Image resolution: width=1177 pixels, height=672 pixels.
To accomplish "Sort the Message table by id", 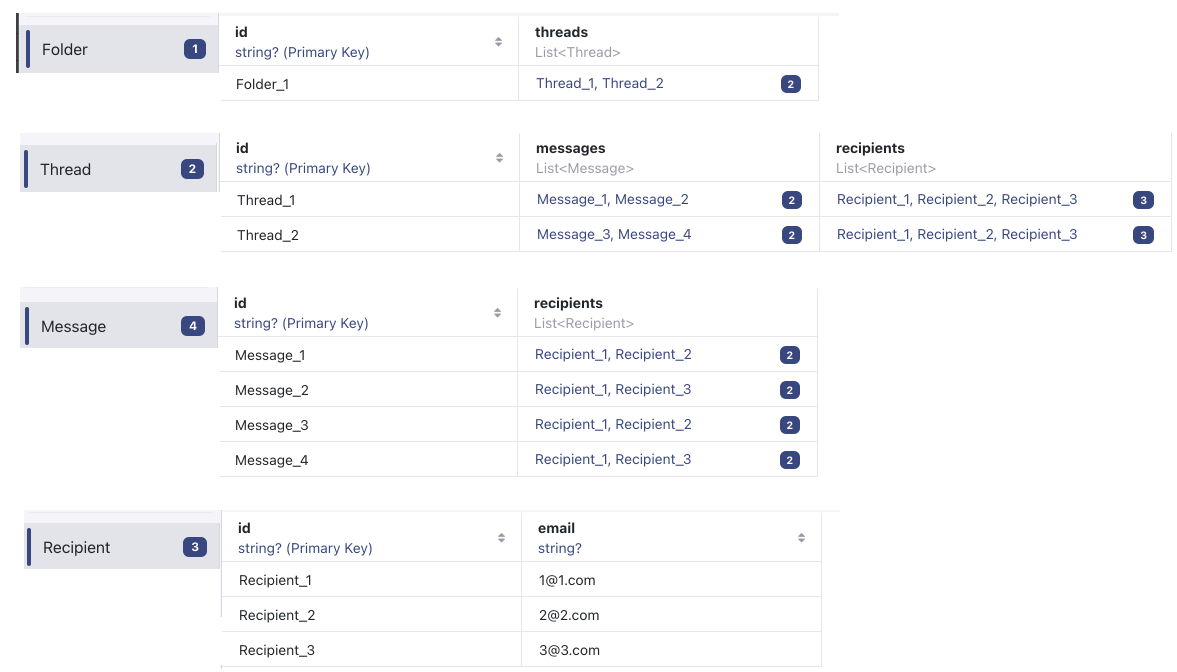I will (497, 312).
